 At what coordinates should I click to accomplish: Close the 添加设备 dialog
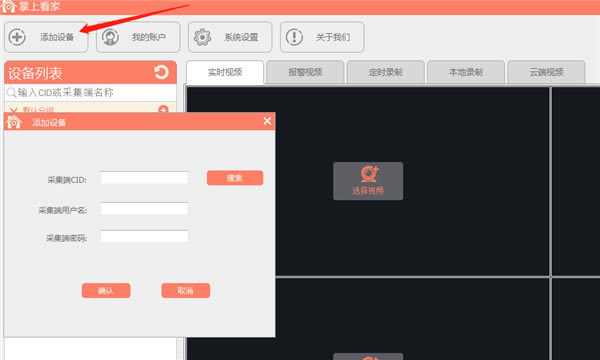pos(267,121)
